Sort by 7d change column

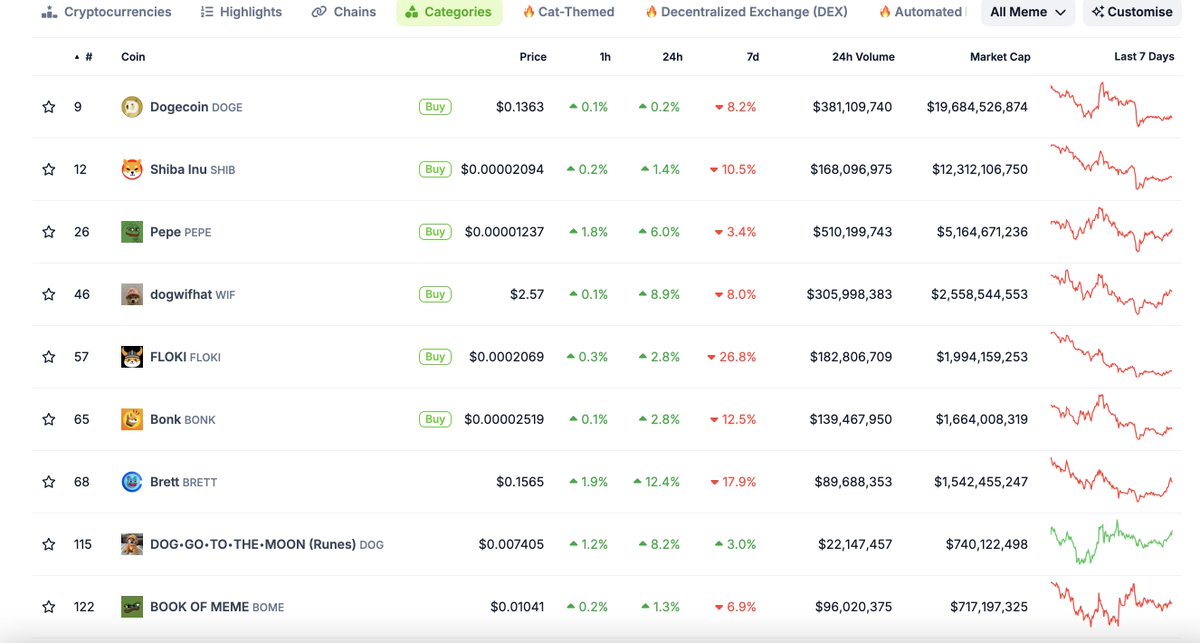click(x=753, y=57)
